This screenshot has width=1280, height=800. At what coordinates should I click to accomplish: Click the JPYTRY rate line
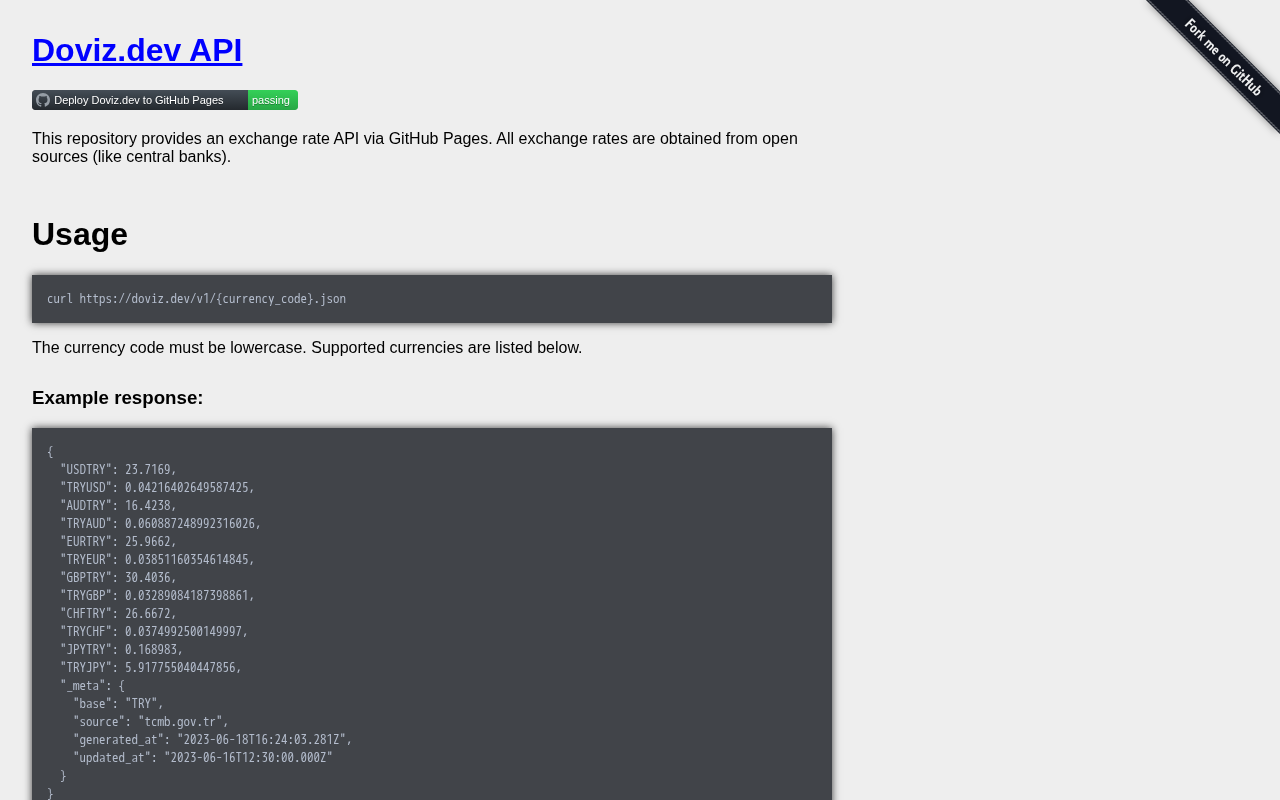click(121, 650)
